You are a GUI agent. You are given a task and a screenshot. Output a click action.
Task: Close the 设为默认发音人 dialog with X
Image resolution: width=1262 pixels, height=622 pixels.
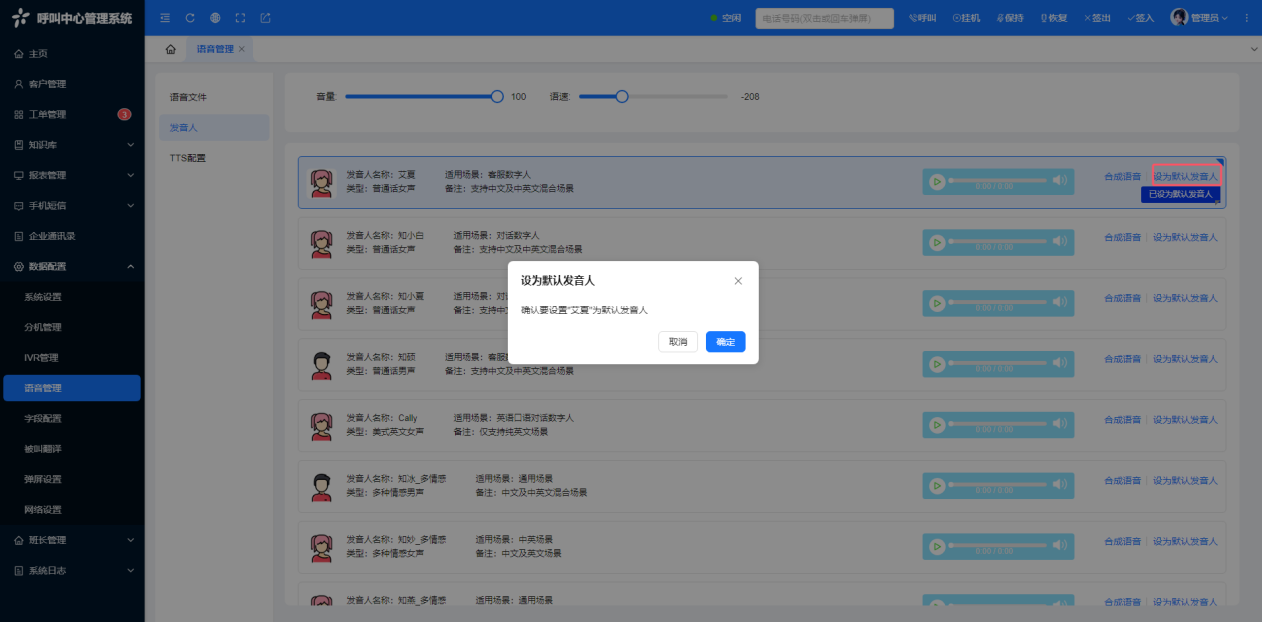pyautogui.click(x=738, y=281)
